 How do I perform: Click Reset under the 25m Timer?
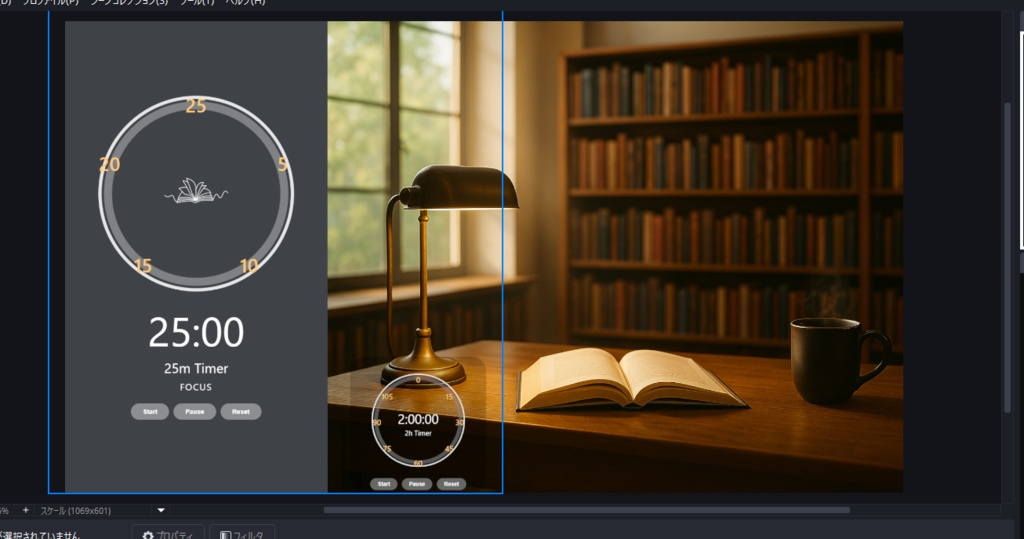point(241,412)
